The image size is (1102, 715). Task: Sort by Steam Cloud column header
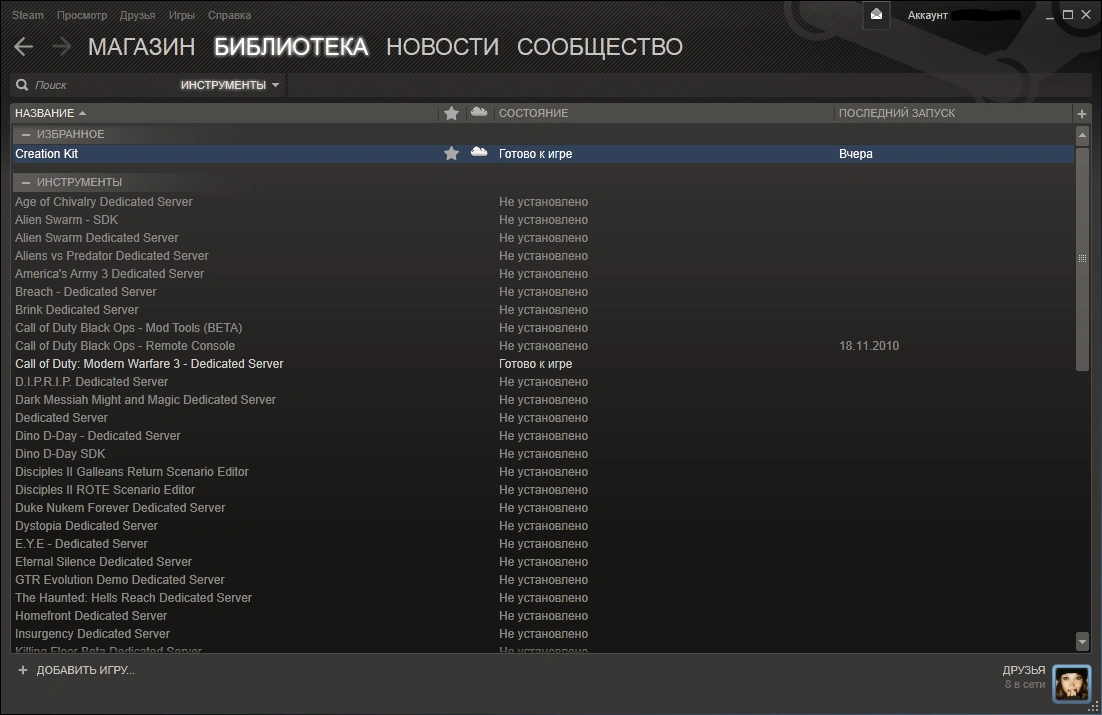pyautogui.click(x=479, y=112)
